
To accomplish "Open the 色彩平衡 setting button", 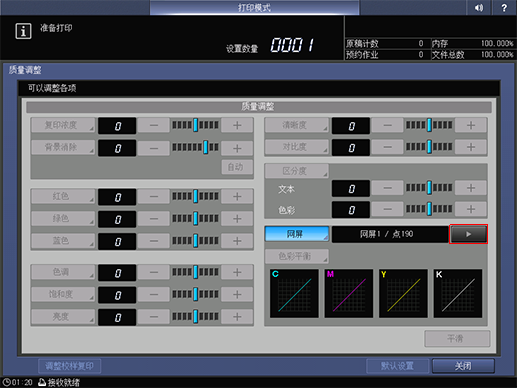I will tap(297, 256).
